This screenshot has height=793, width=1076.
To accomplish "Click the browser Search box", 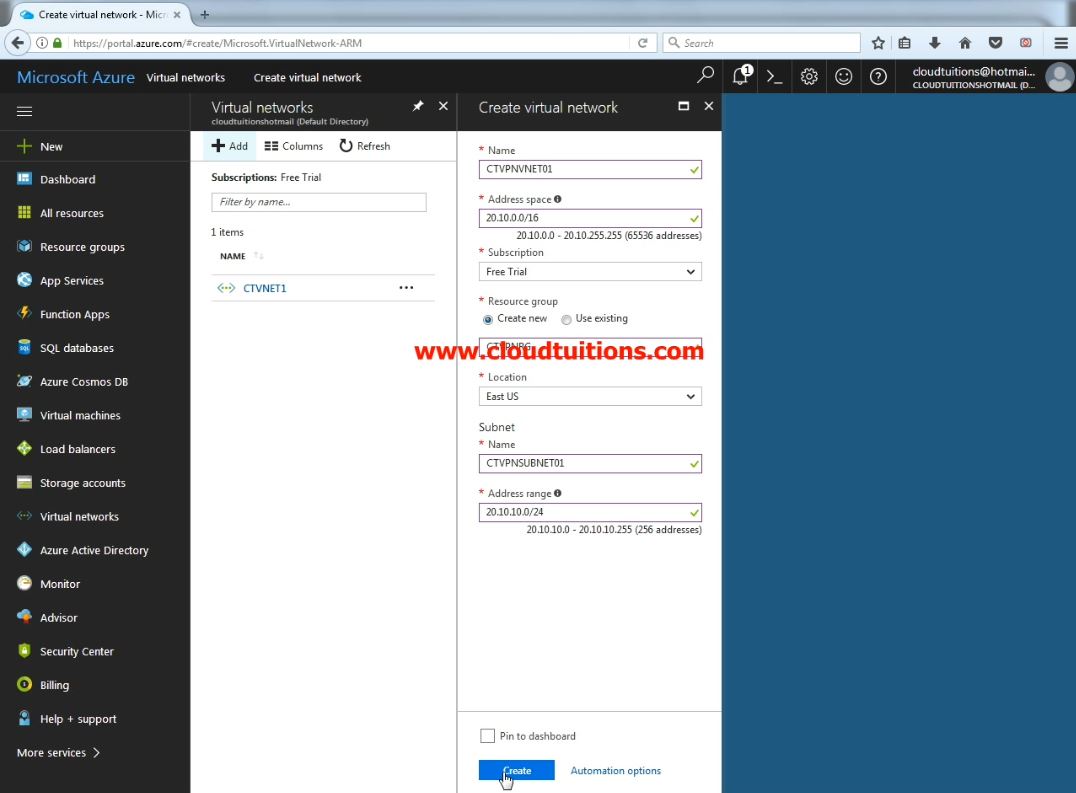I will coord(762,43).
